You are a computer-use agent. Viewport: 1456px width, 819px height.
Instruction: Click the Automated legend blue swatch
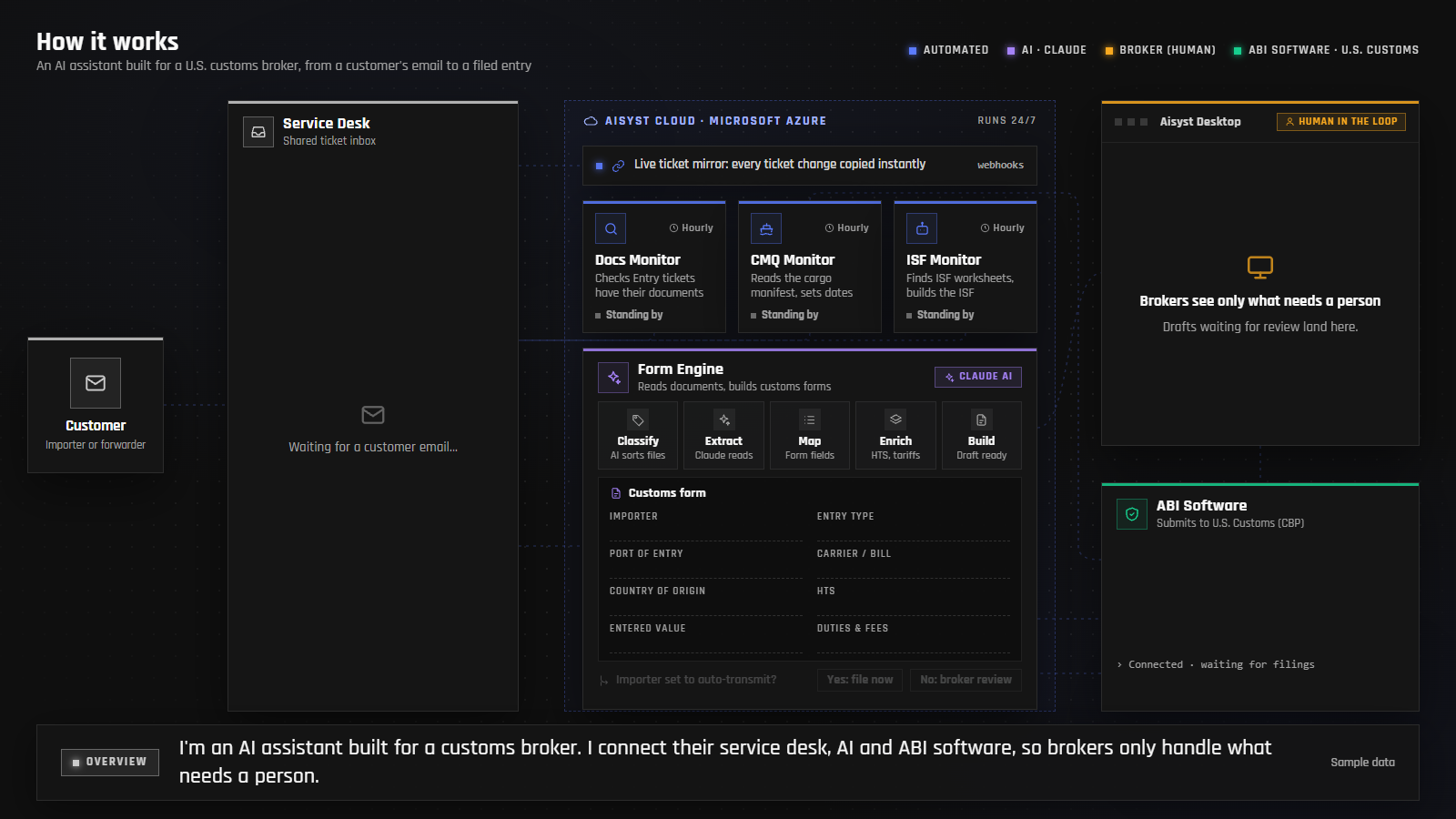pos(913,51)
